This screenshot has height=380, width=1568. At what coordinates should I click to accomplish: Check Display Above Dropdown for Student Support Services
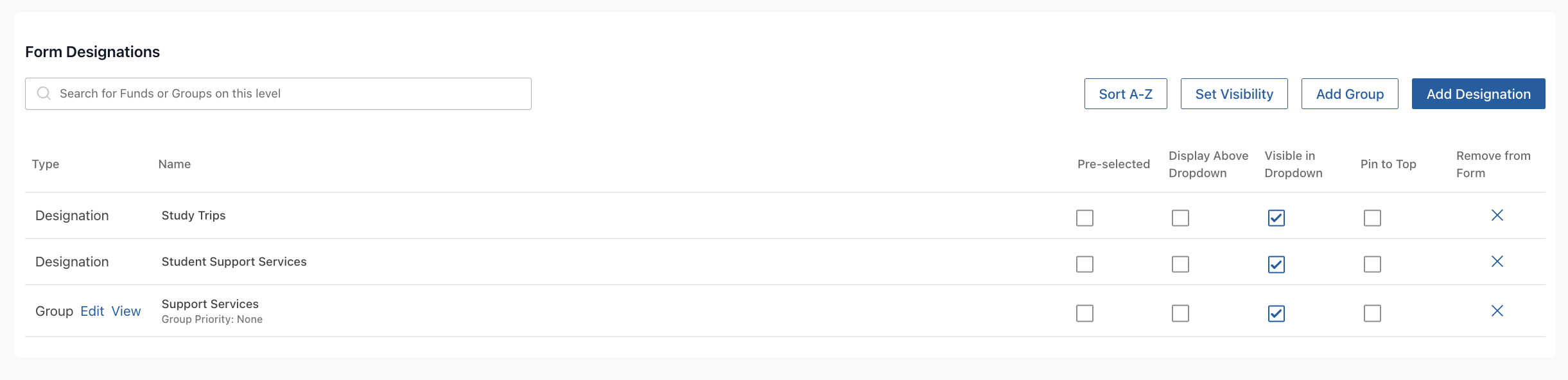(1180, 264)
